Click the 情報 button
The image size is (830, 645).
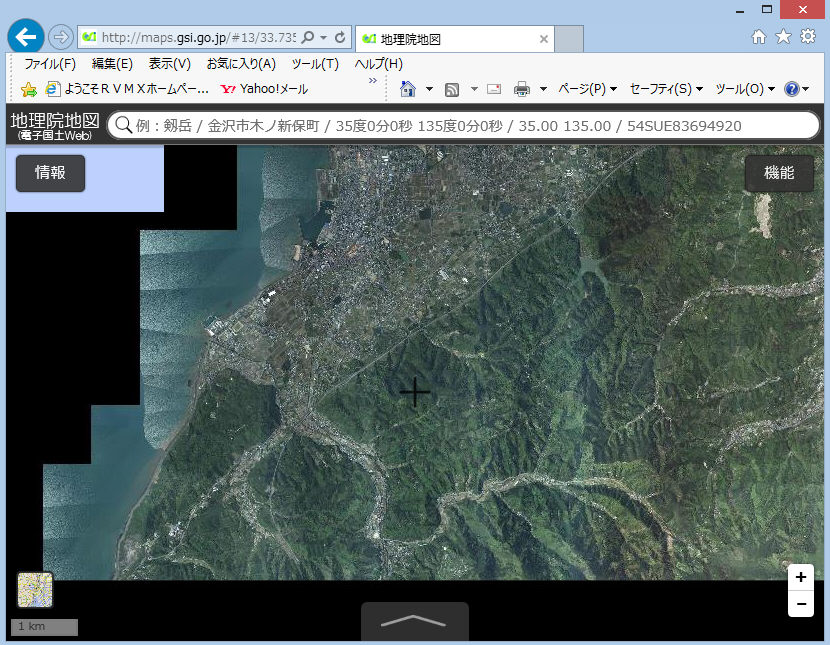(50, 173)
